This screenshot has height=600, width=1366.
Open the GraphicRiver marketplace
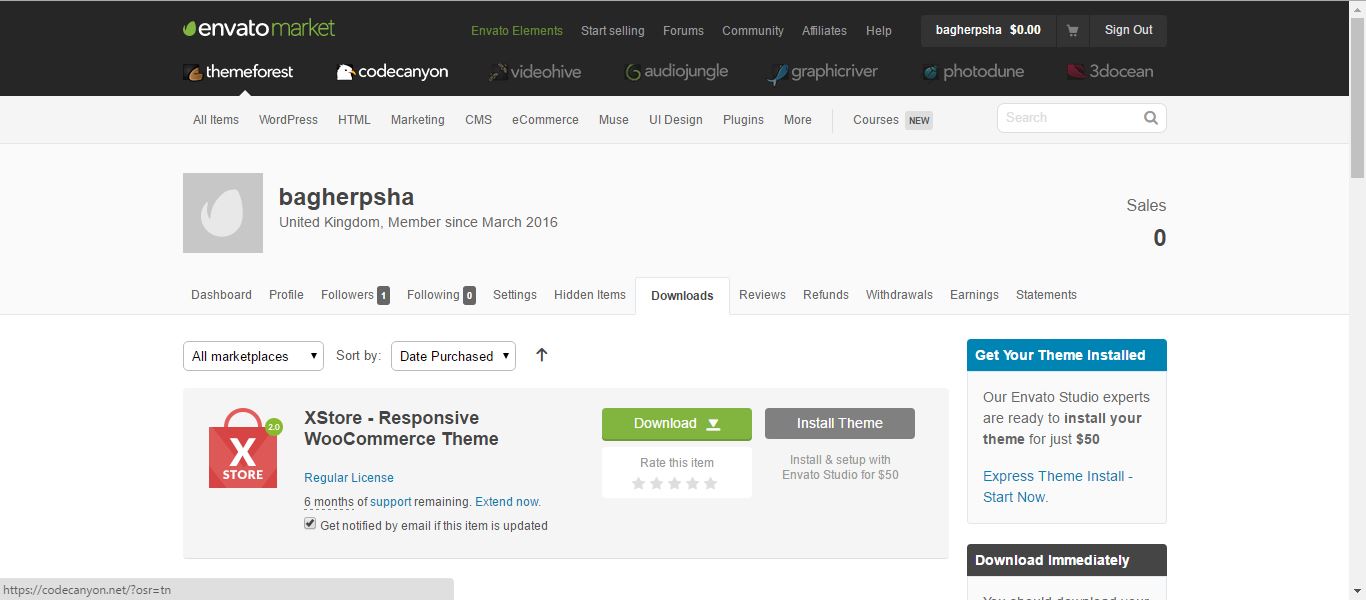tap(822, 72)
